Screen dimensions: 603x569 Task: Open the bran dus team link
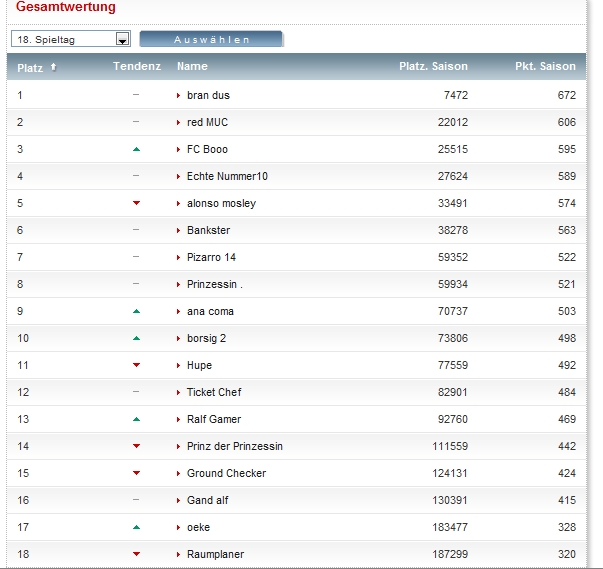click(x=208, y=95)
